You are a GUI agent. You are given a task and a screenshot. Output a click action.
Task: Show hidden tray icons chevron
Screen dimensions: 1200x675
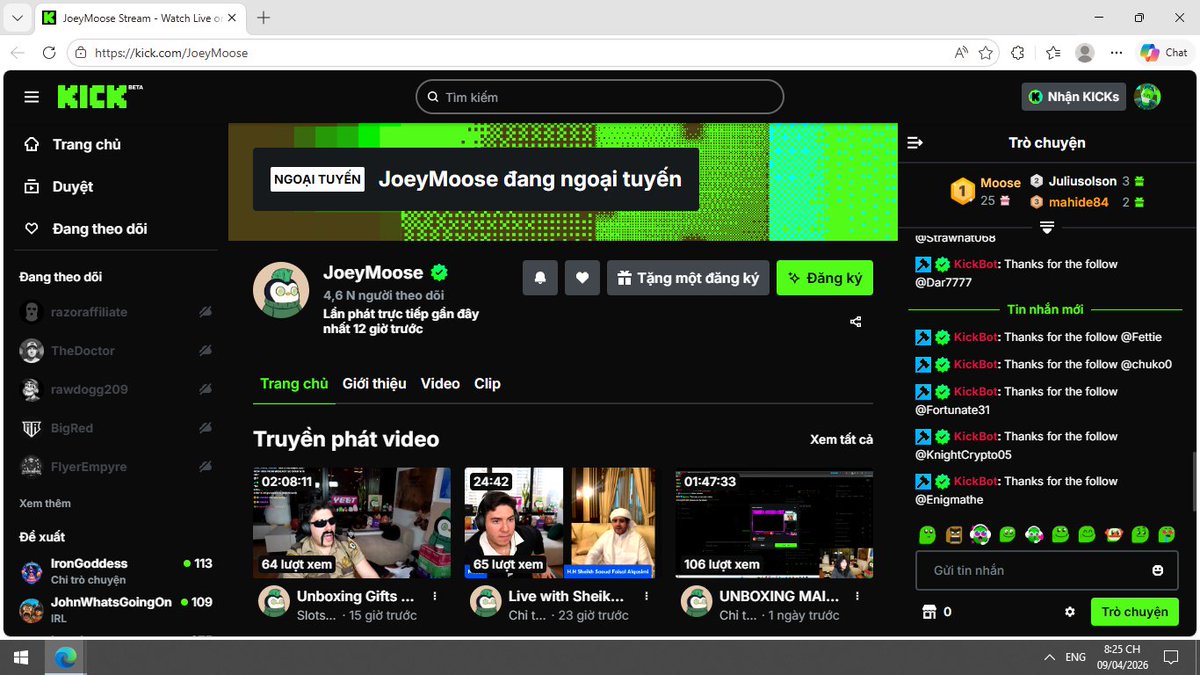point(1049,657)
